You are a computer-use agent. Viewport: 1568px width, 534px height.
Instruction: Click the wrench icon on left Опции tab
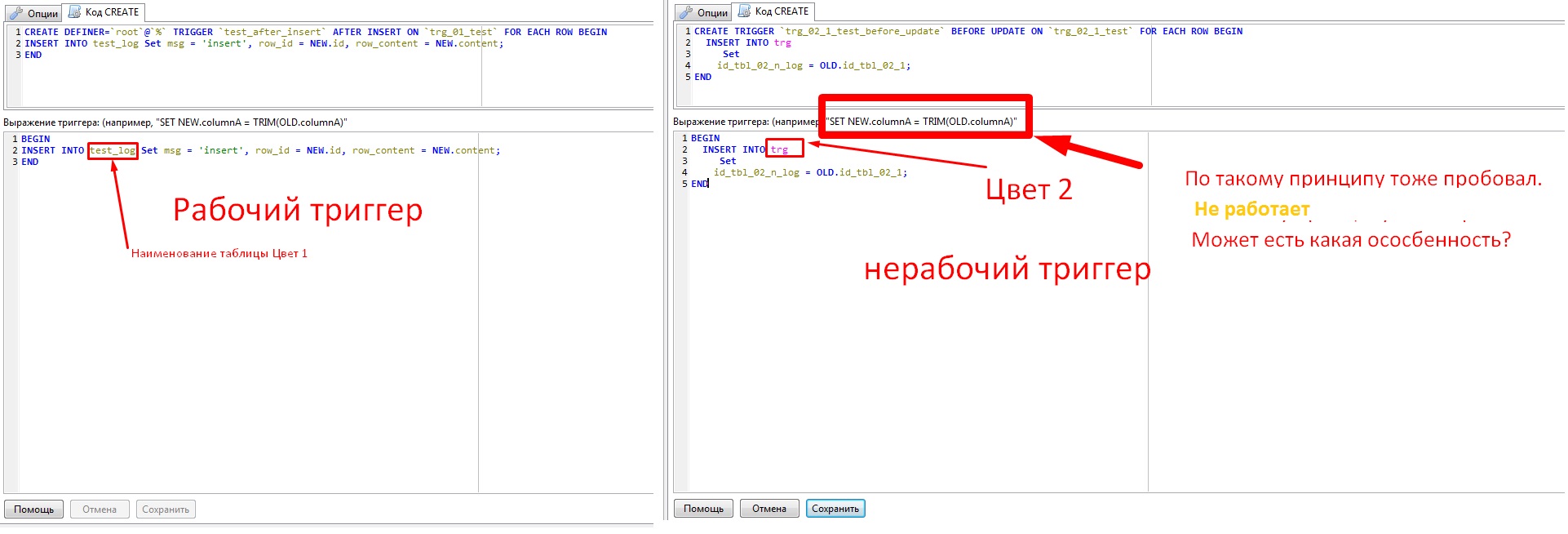coord(16,13)
